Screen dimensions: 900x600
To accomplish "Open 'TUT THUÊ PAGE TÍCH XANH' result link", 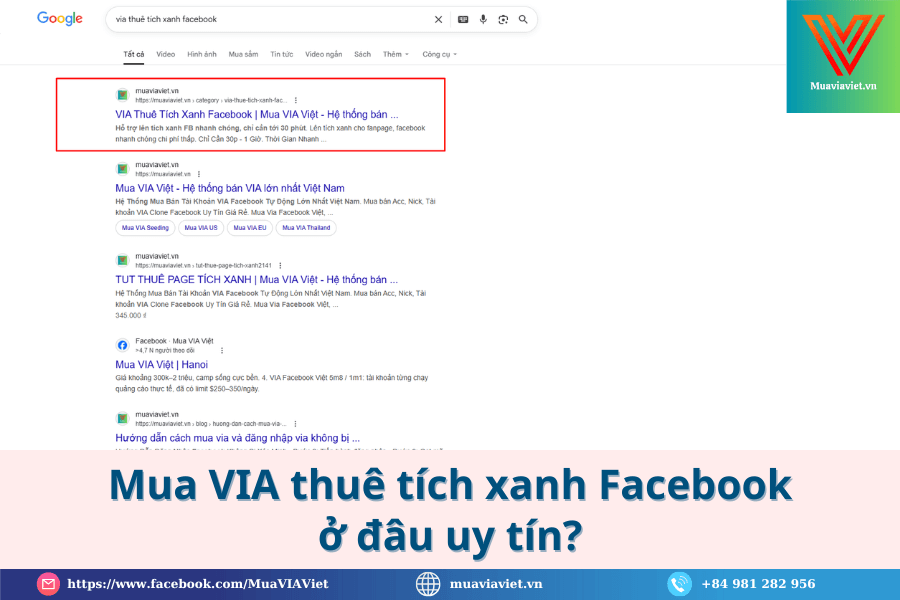I will (257, 280).
